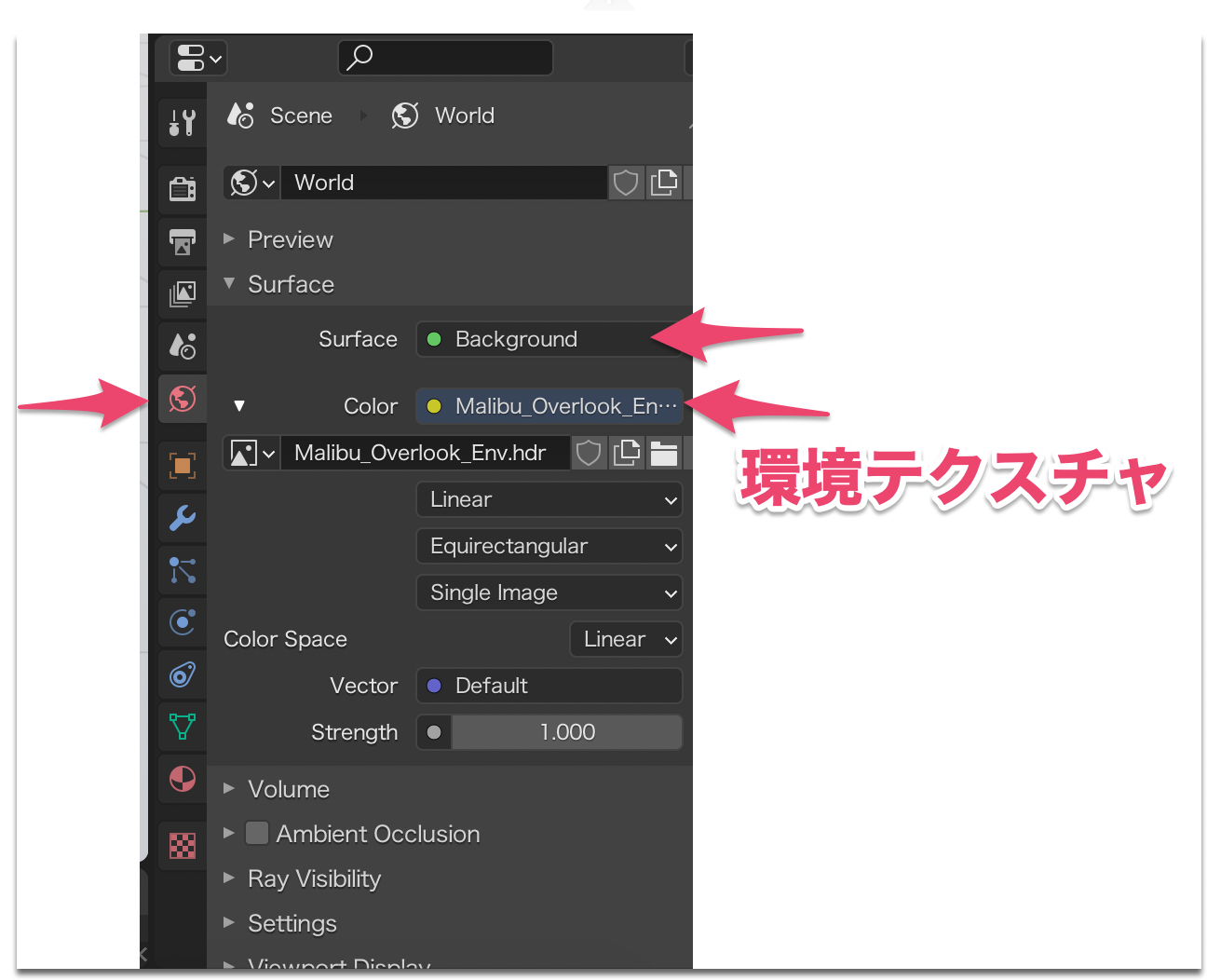Open image file with folder icon
The width and height of the screenshot is (1207, 980).
tap(664, 453)
